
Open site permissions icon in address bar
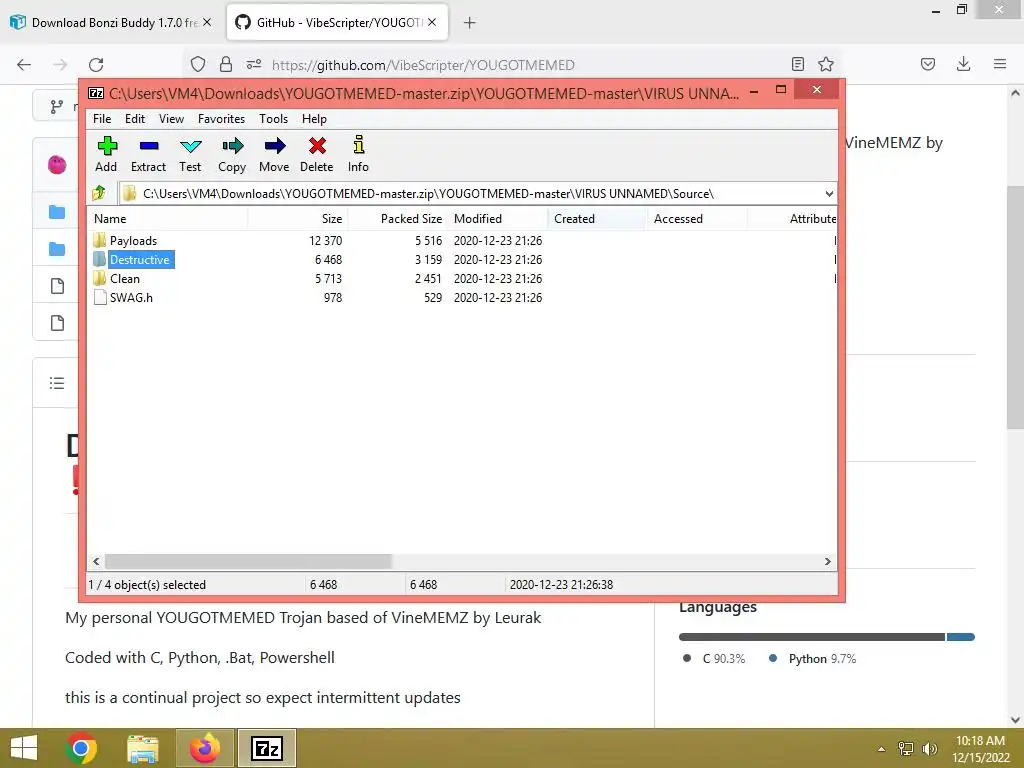254,65
